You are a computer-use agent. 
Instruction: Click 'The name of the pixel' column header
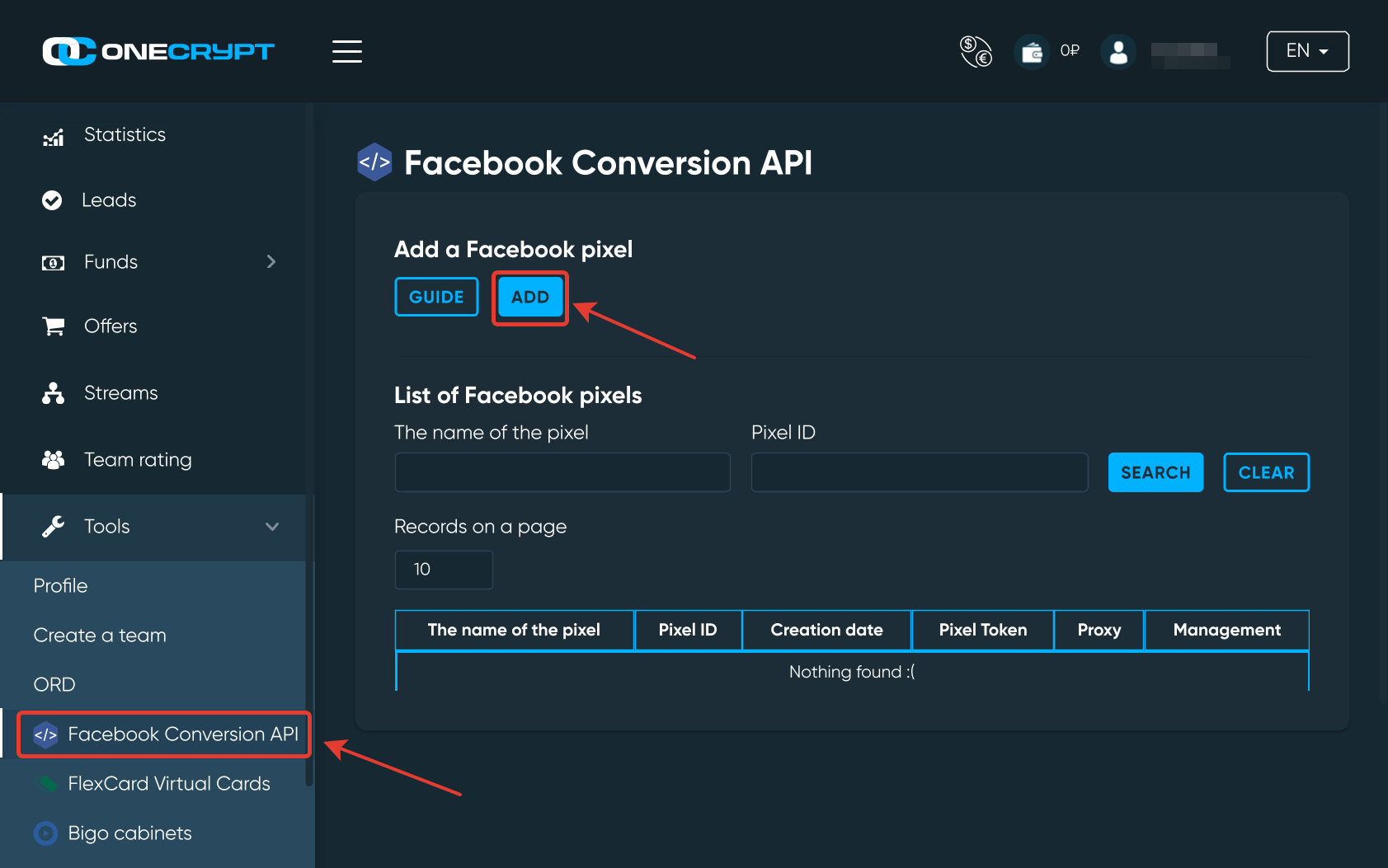(514, 630)
